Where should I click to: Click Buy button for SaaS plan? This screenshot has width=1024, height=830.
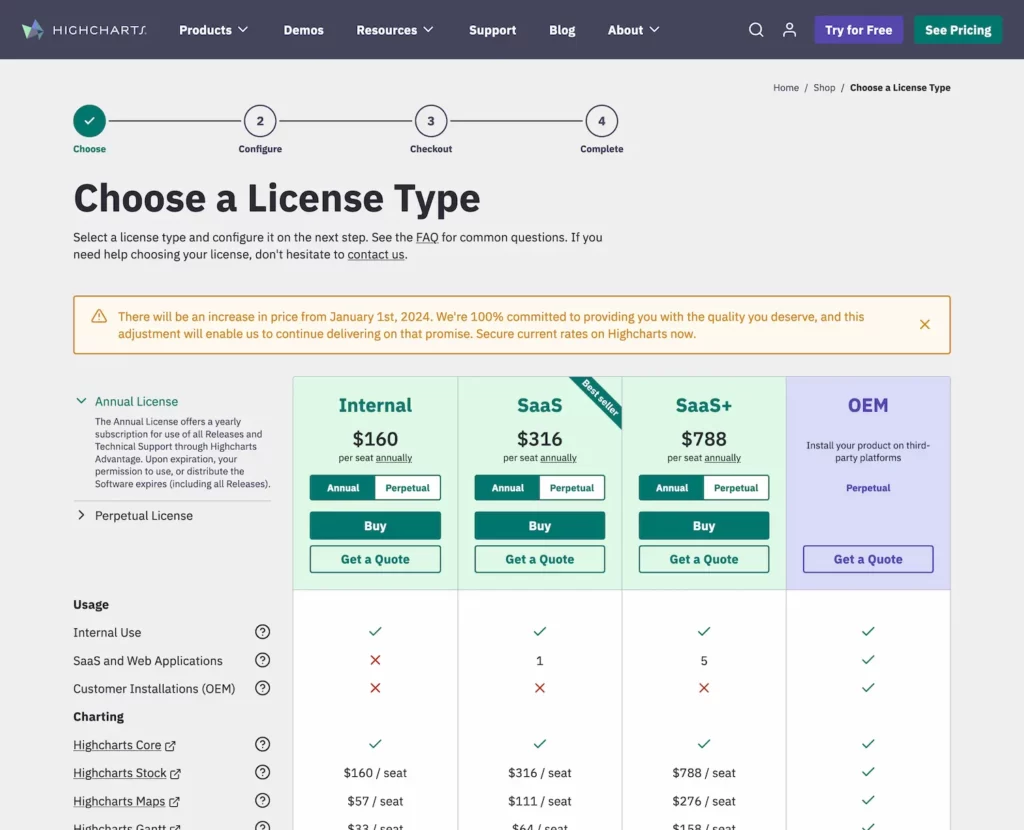(539, 526)
